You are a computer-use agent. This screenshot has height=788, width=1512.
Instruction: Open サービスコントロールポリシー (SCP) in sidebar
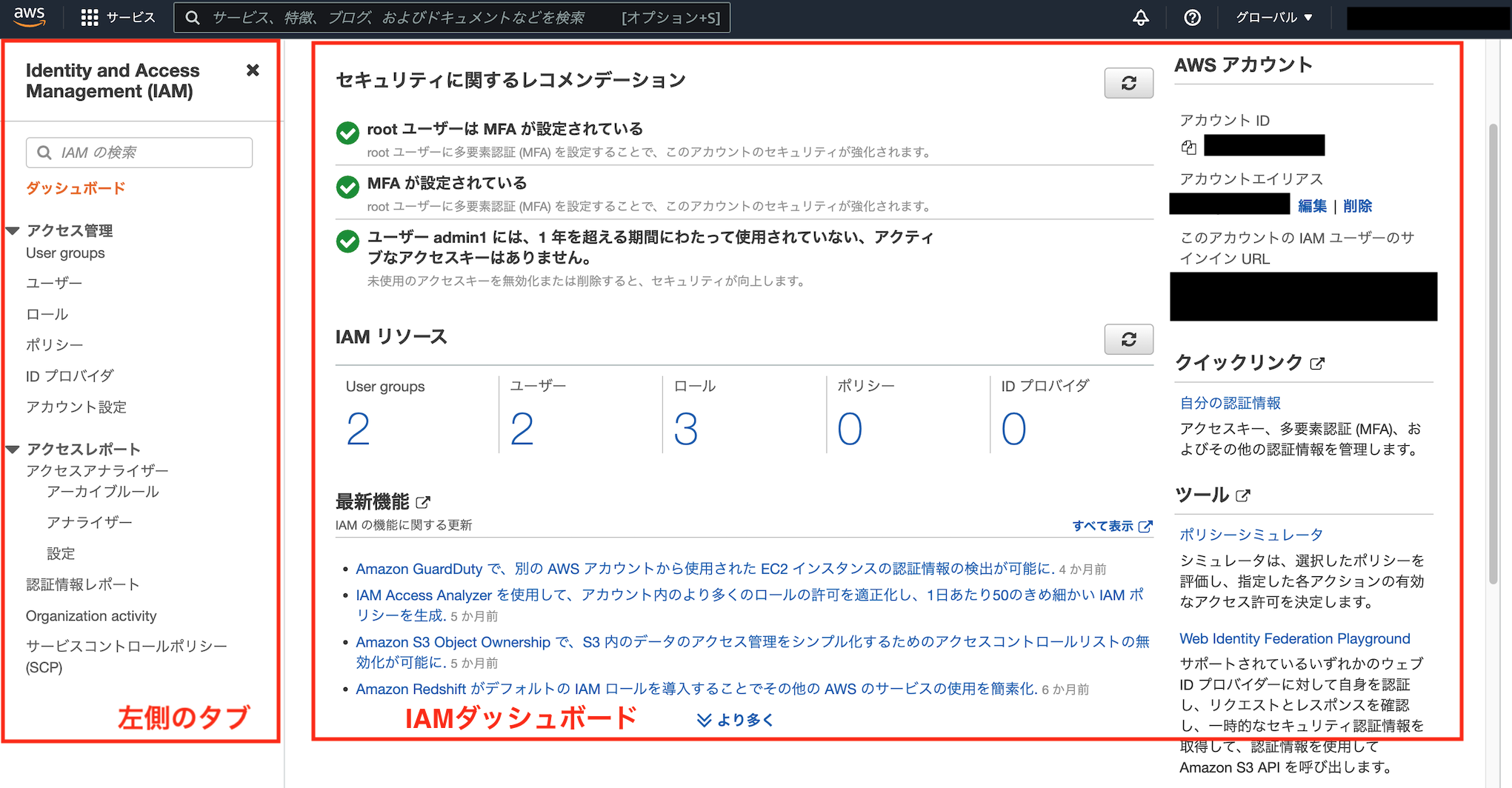(x=127, y=657)
